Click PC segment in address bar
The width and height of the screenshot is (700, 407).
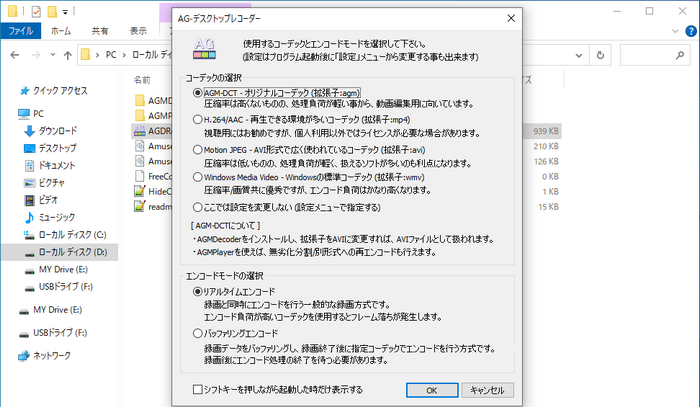[x=111, y=55]
